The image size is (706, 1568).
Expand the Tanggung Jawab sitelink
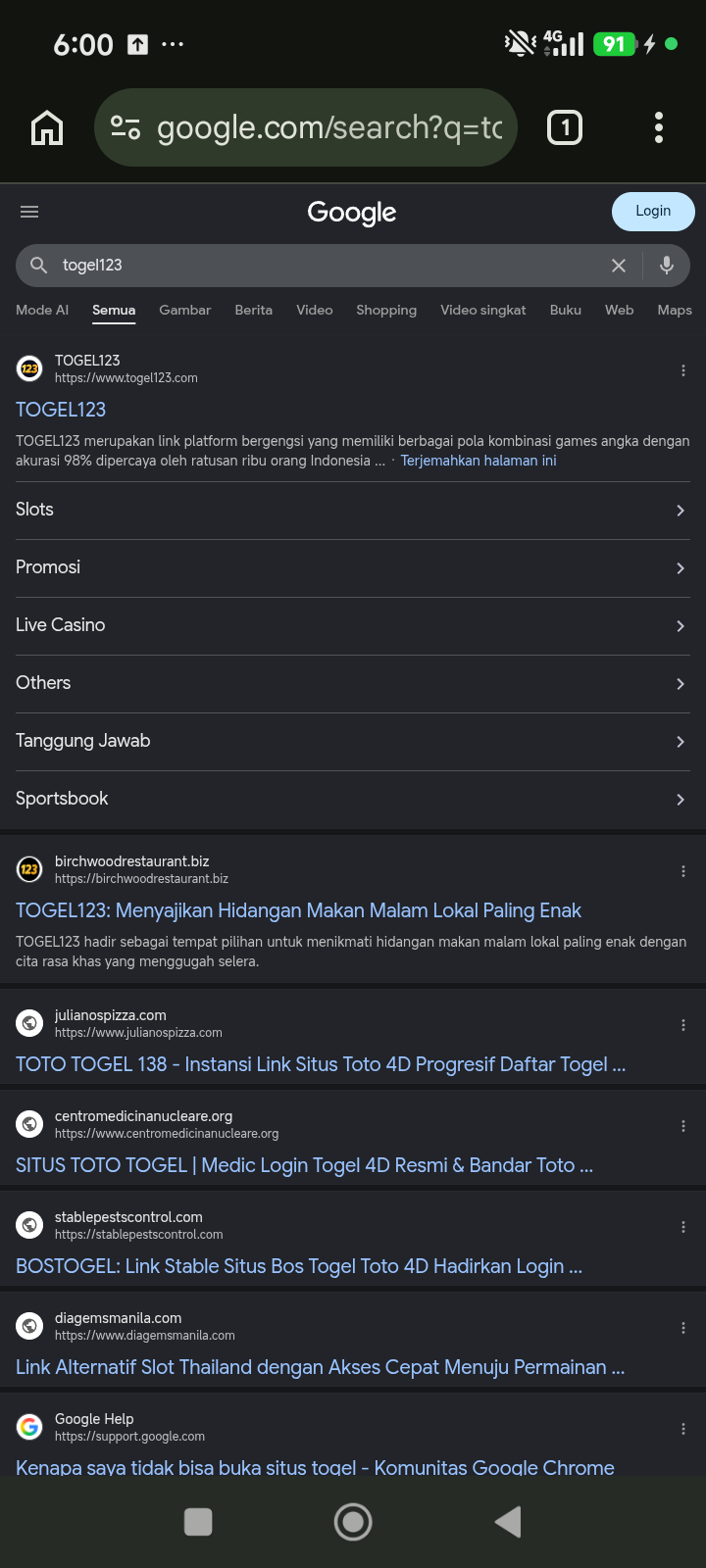pyautogui.click(x=353, y=741)
